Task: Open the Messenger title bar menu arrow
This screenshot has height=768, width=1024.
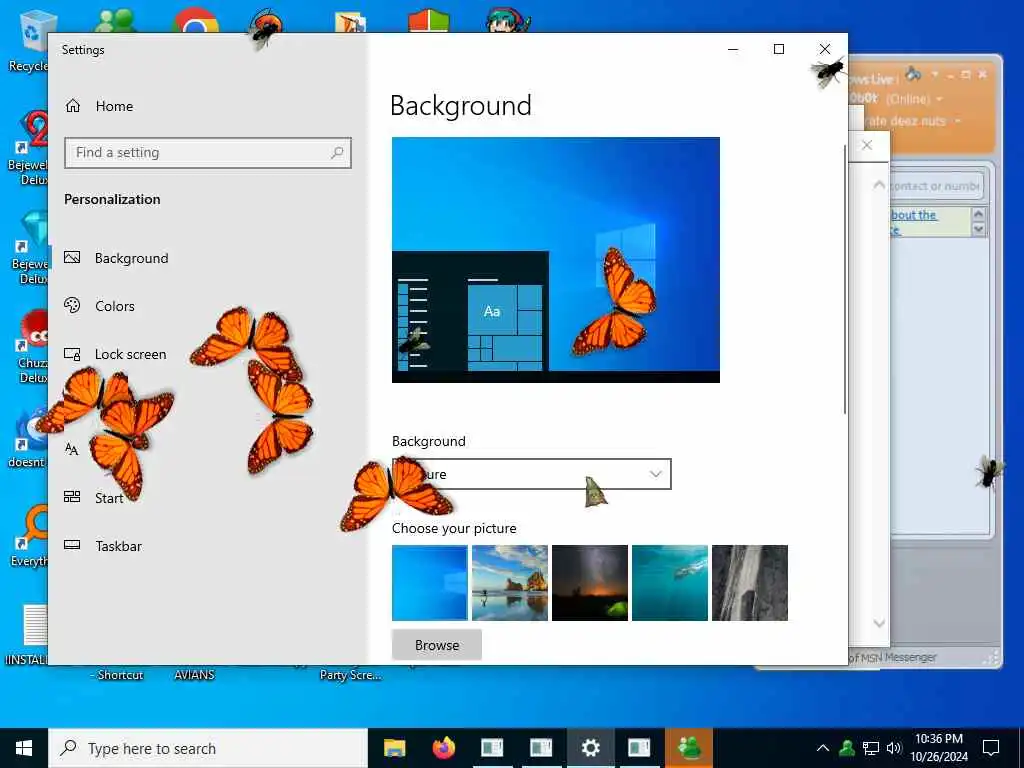Action: (935, 74)
